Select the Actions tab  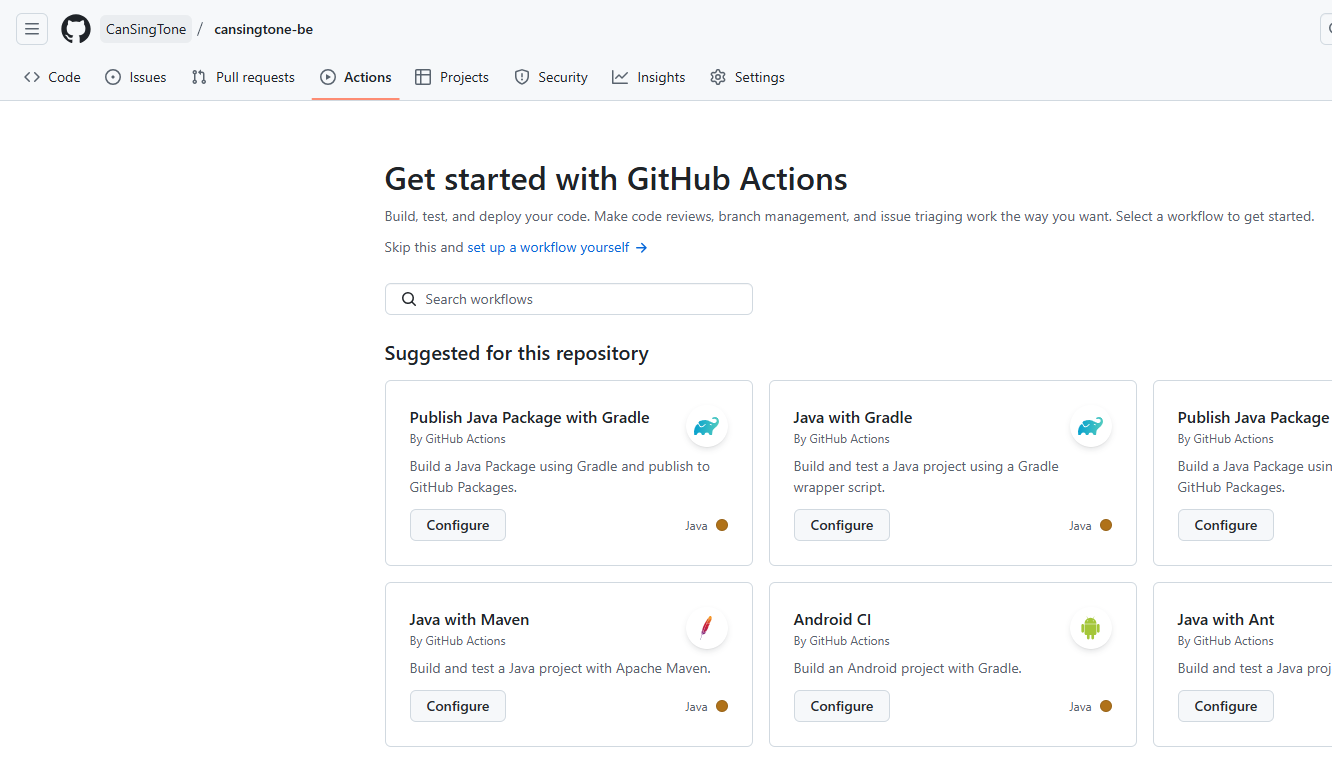pos(356,77)
